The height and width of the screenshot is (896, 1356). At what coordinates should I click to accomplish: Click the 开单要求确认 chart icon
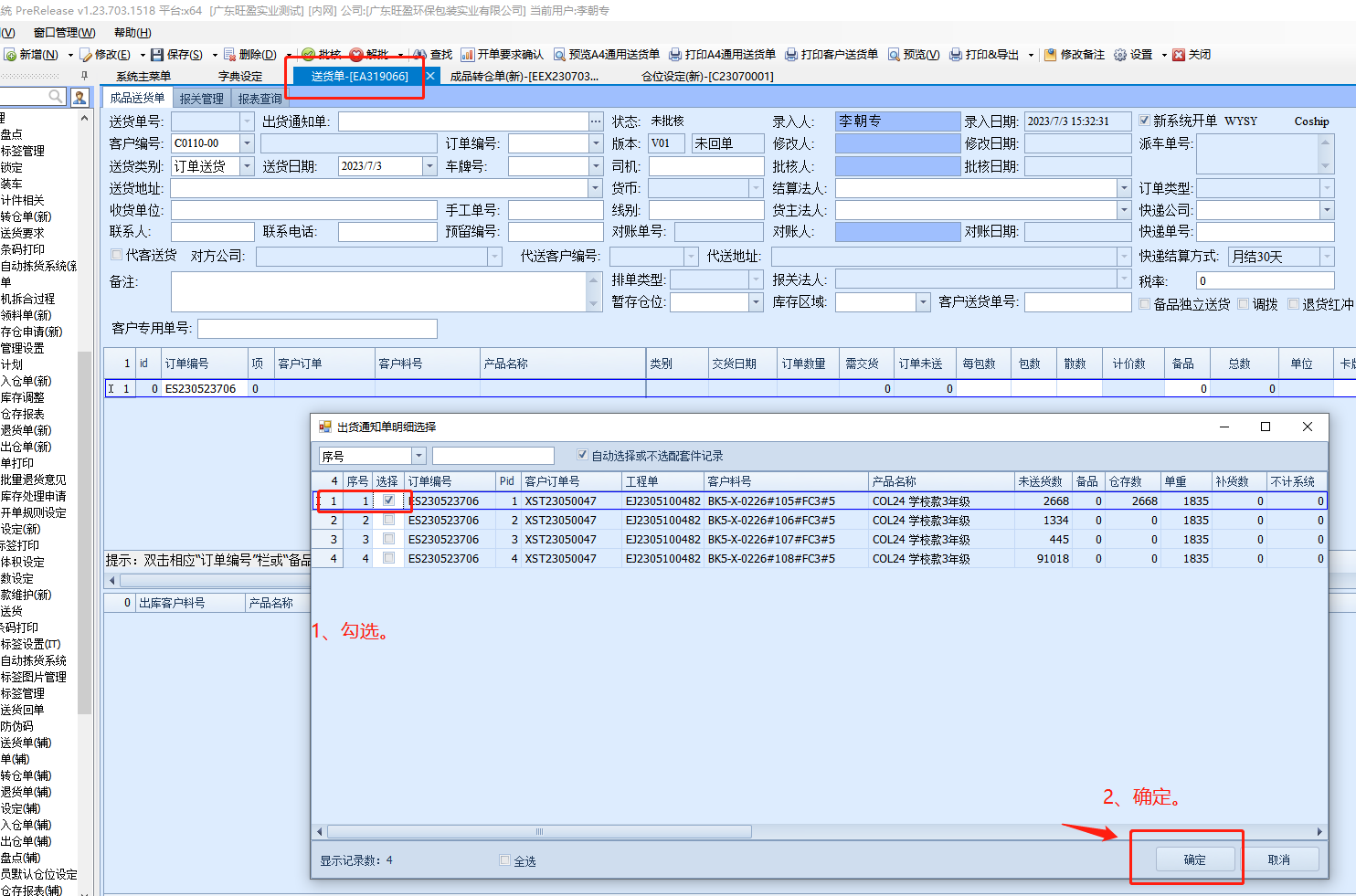468,55
